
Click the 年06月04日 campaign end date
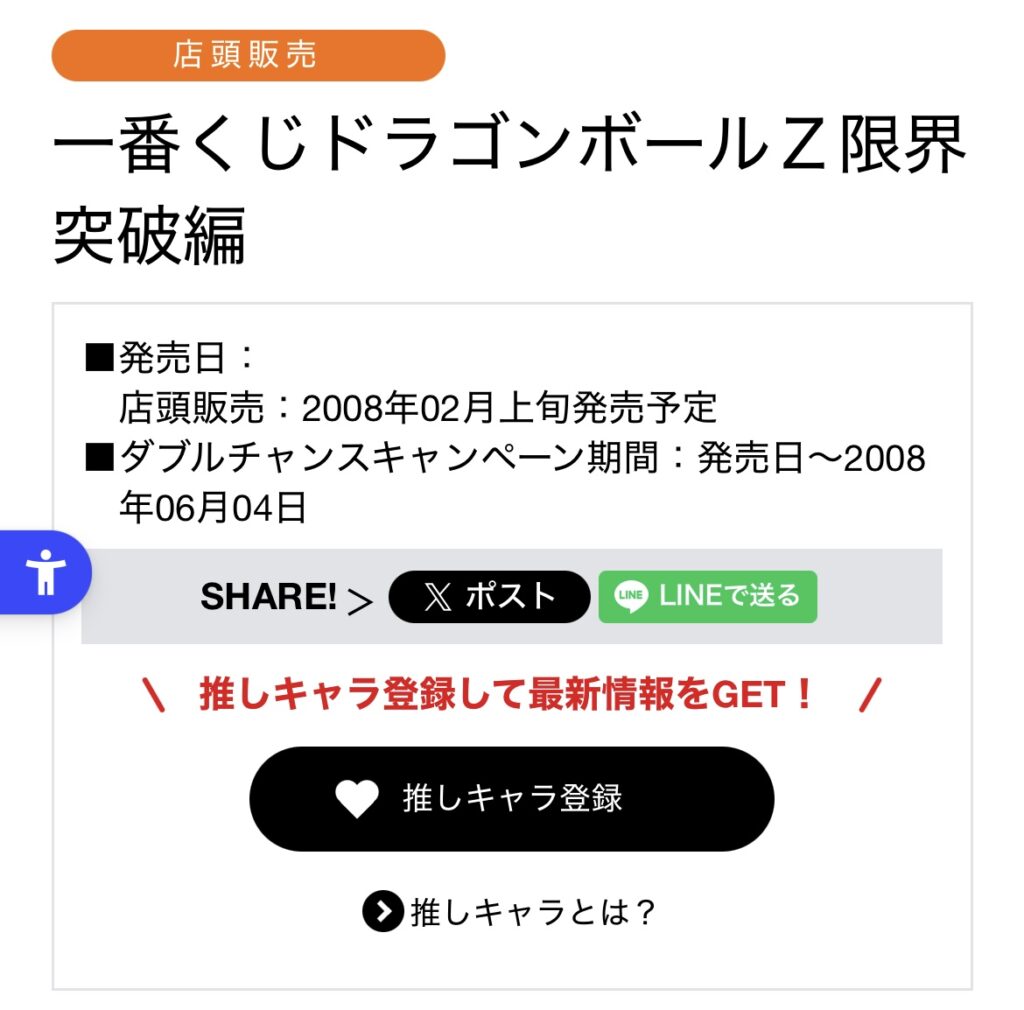point(213,509)
